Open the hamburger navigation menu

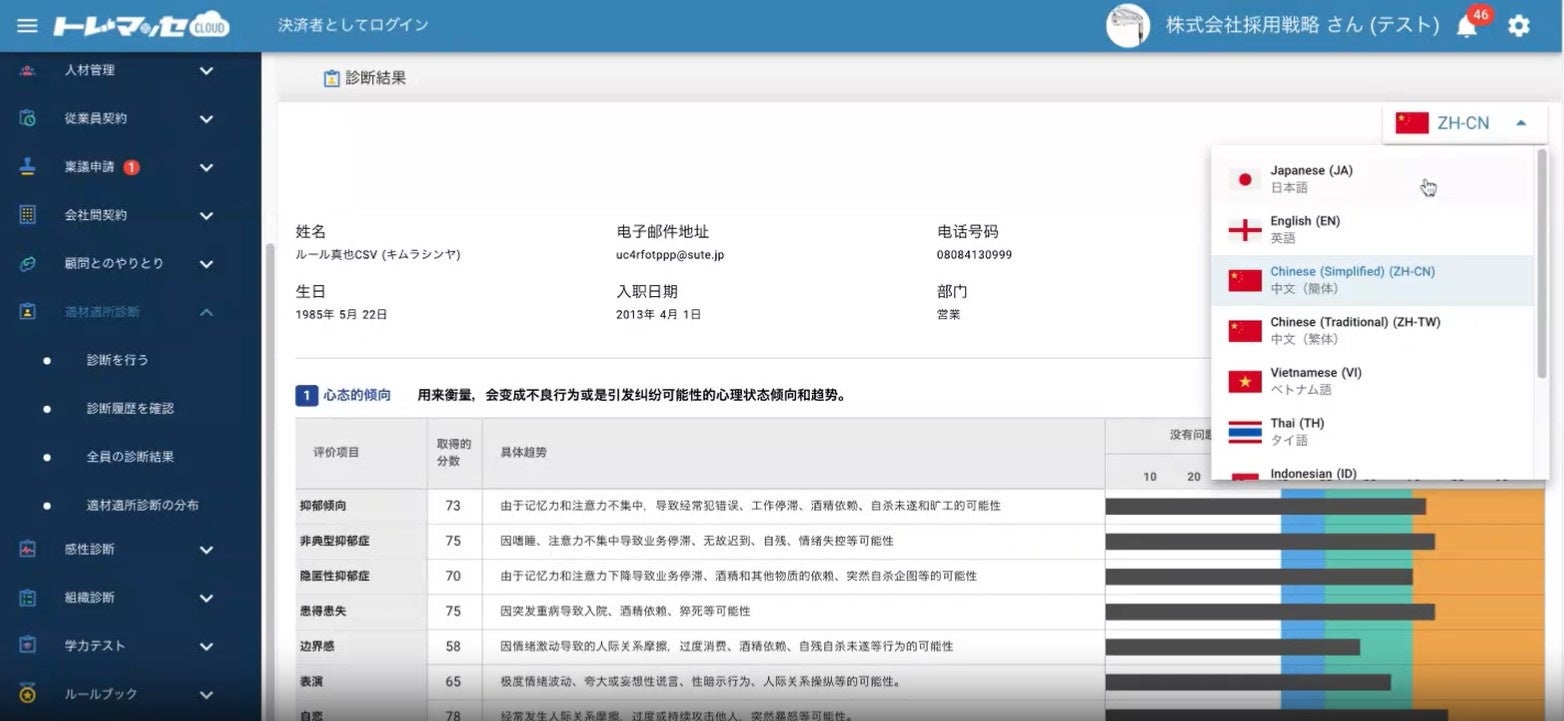(27, 25)
